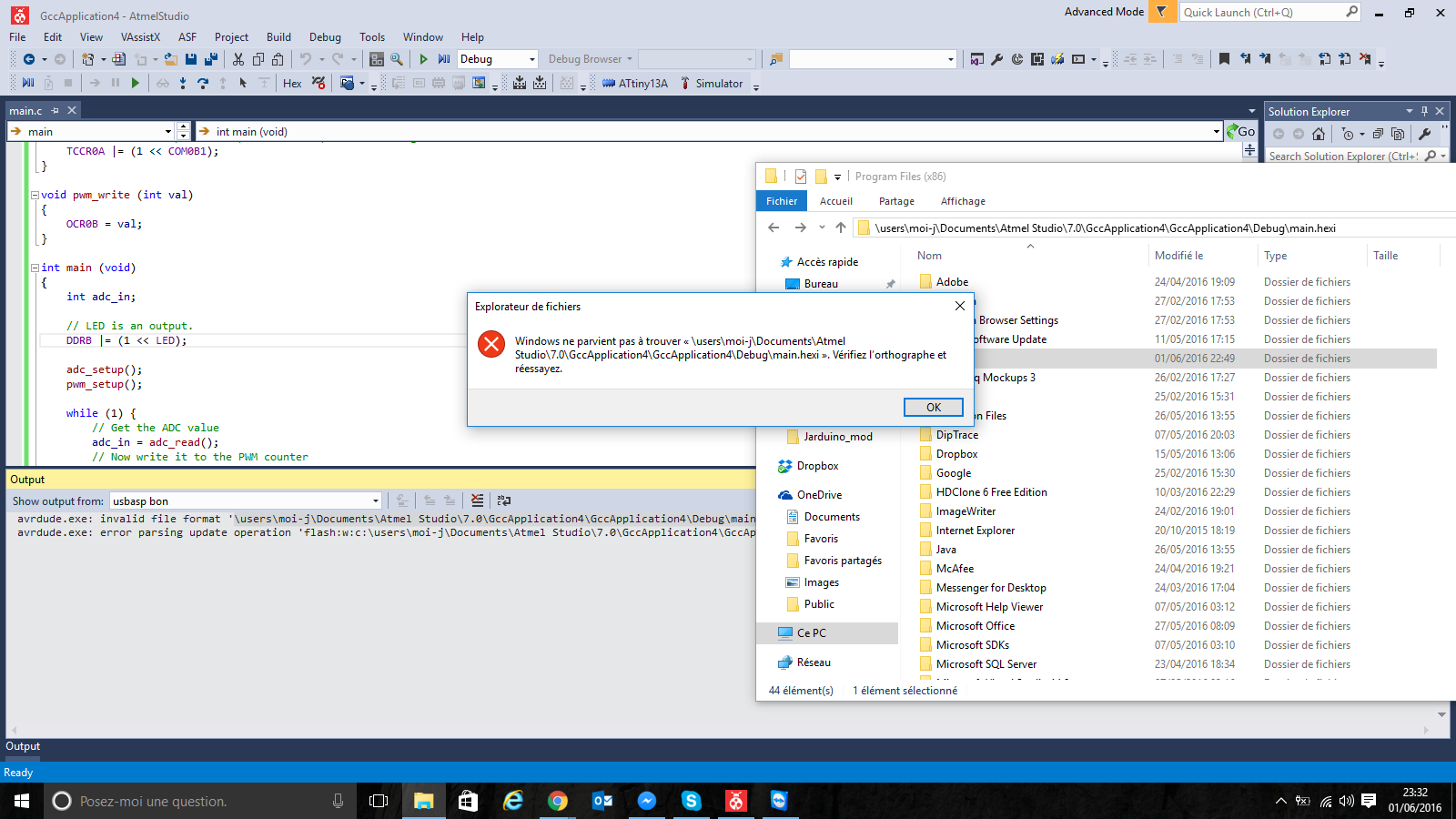Image resolution: width=1456 pixels, height=819 pixels.
Task: Open recent locations chevron in File Explorer
Action: 822,227
